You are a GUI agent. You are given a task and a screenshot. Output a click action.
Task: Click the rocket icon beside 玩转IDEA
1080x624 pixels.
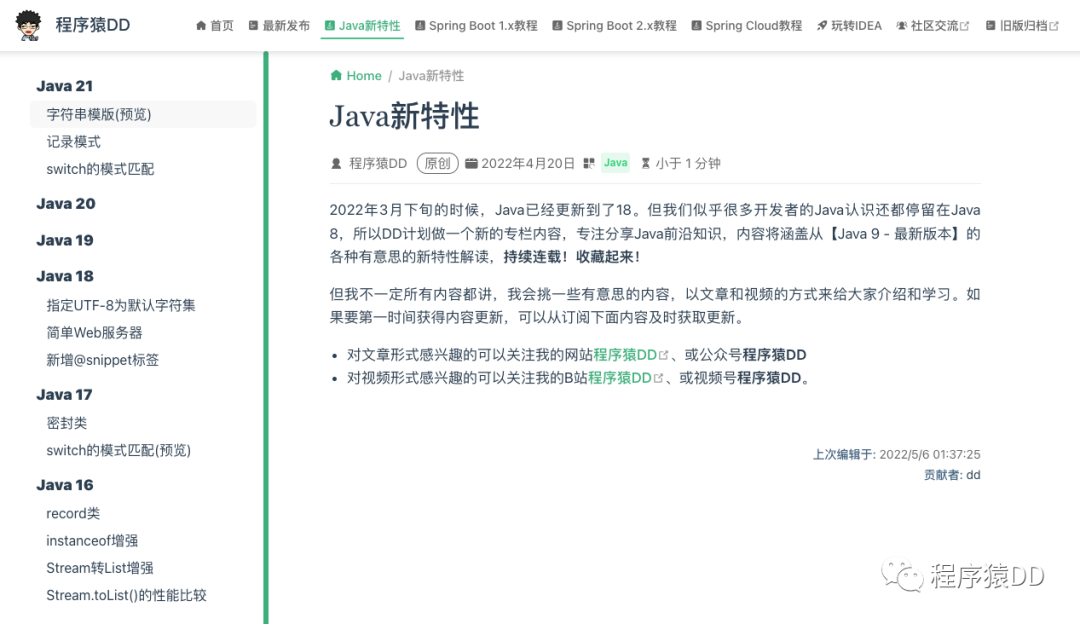[x=822, y=25]
